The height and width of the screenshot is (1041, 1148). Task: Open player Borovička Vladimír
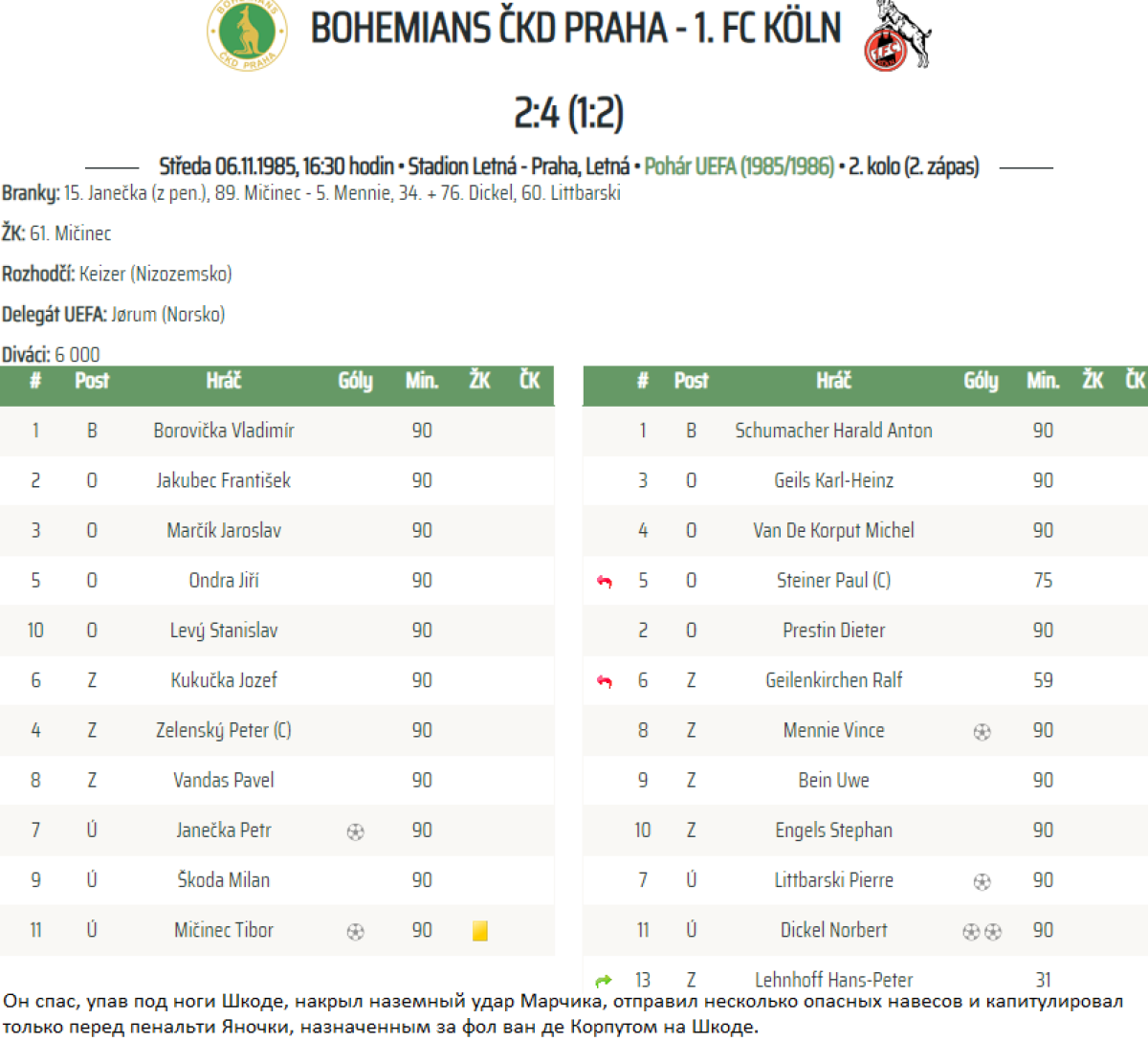[x=224, y=431]
